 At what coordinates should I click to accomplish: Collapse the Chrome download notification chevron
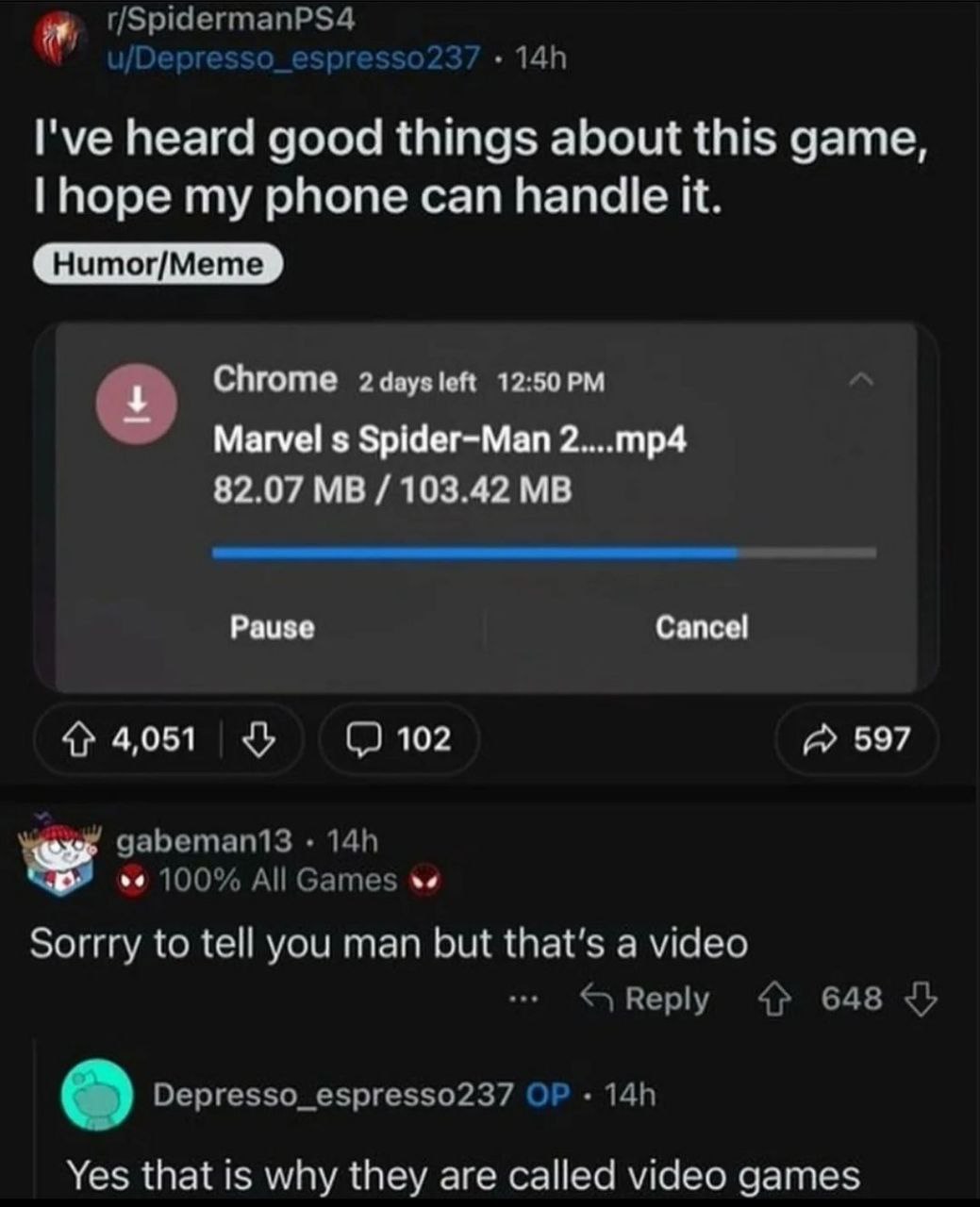861,379
